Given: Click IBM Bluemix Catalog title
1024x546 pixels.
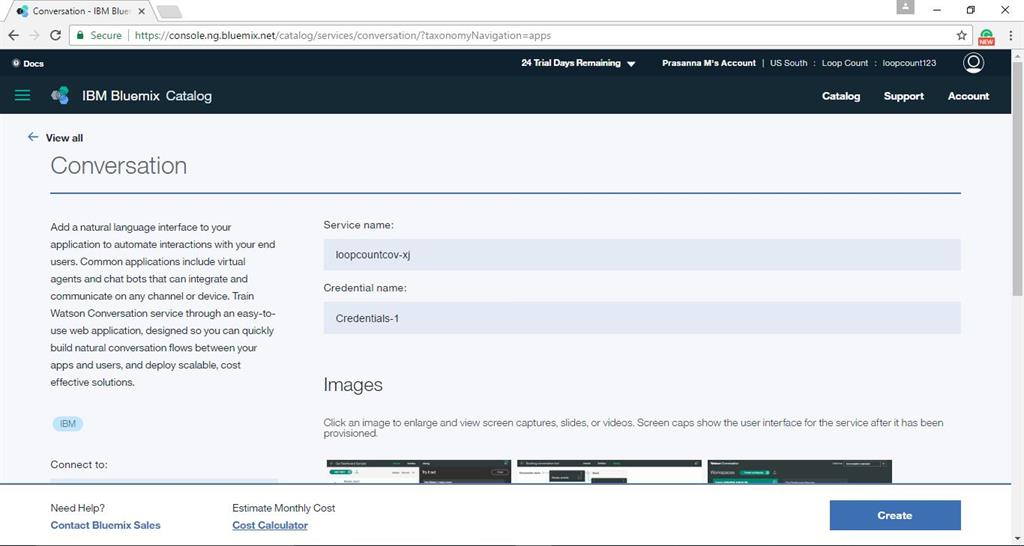Looking at the screenshot, I should point(147,96).
